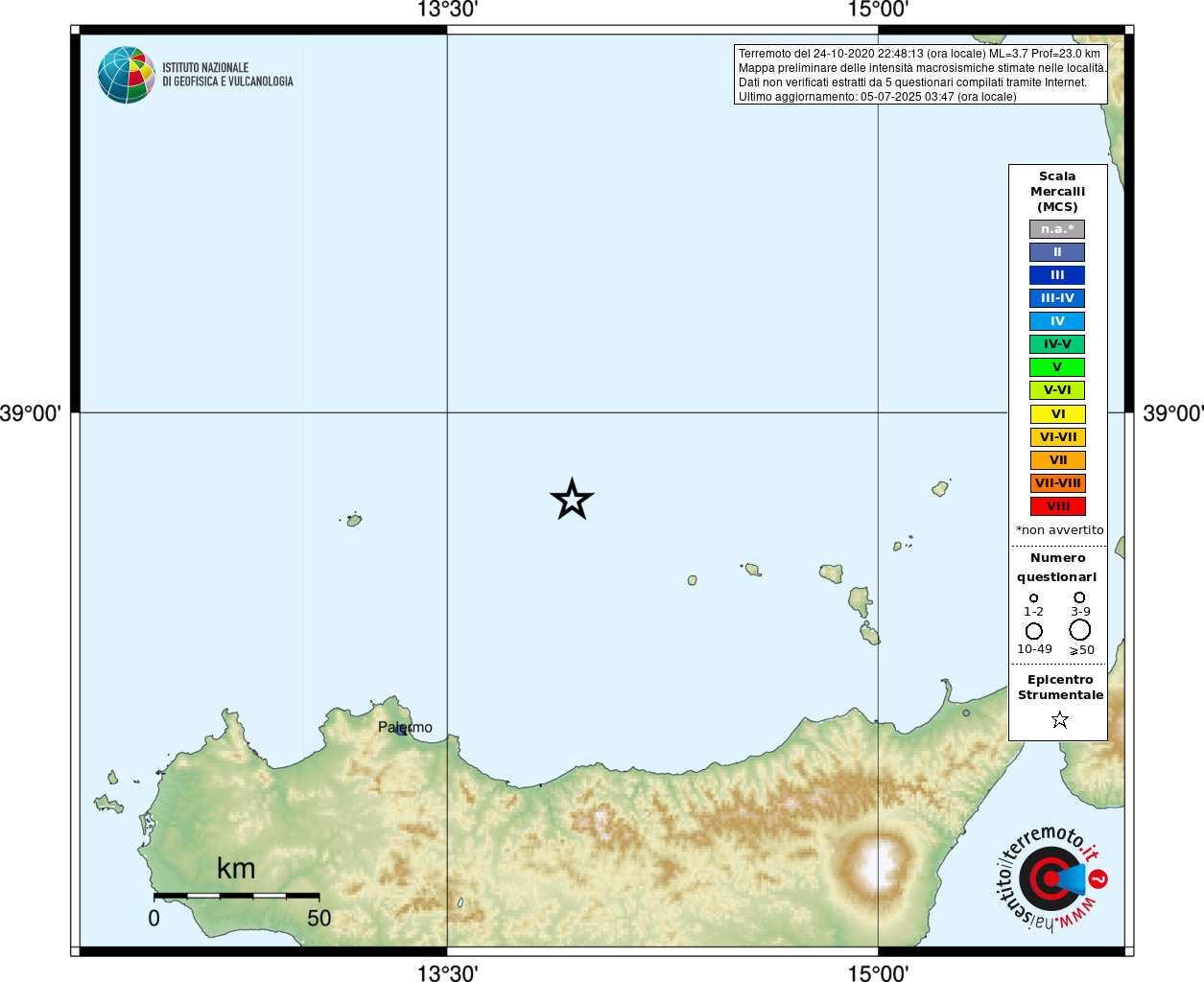
Task: Click 'Epicentro Strumentale' legend heading
Action: (x=1060, y=687)
